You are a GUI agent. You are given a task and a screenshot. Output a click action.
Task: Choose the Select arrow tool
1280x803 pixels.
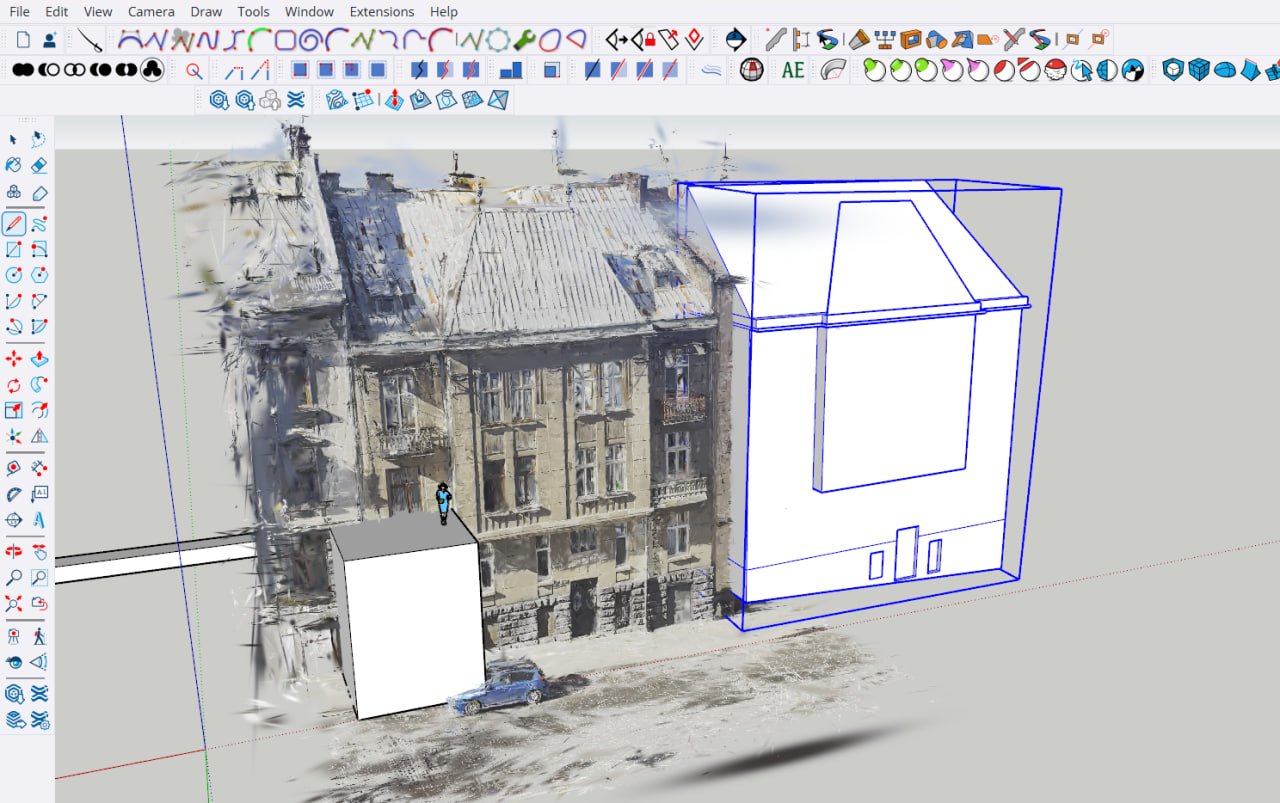coord(12,140)
